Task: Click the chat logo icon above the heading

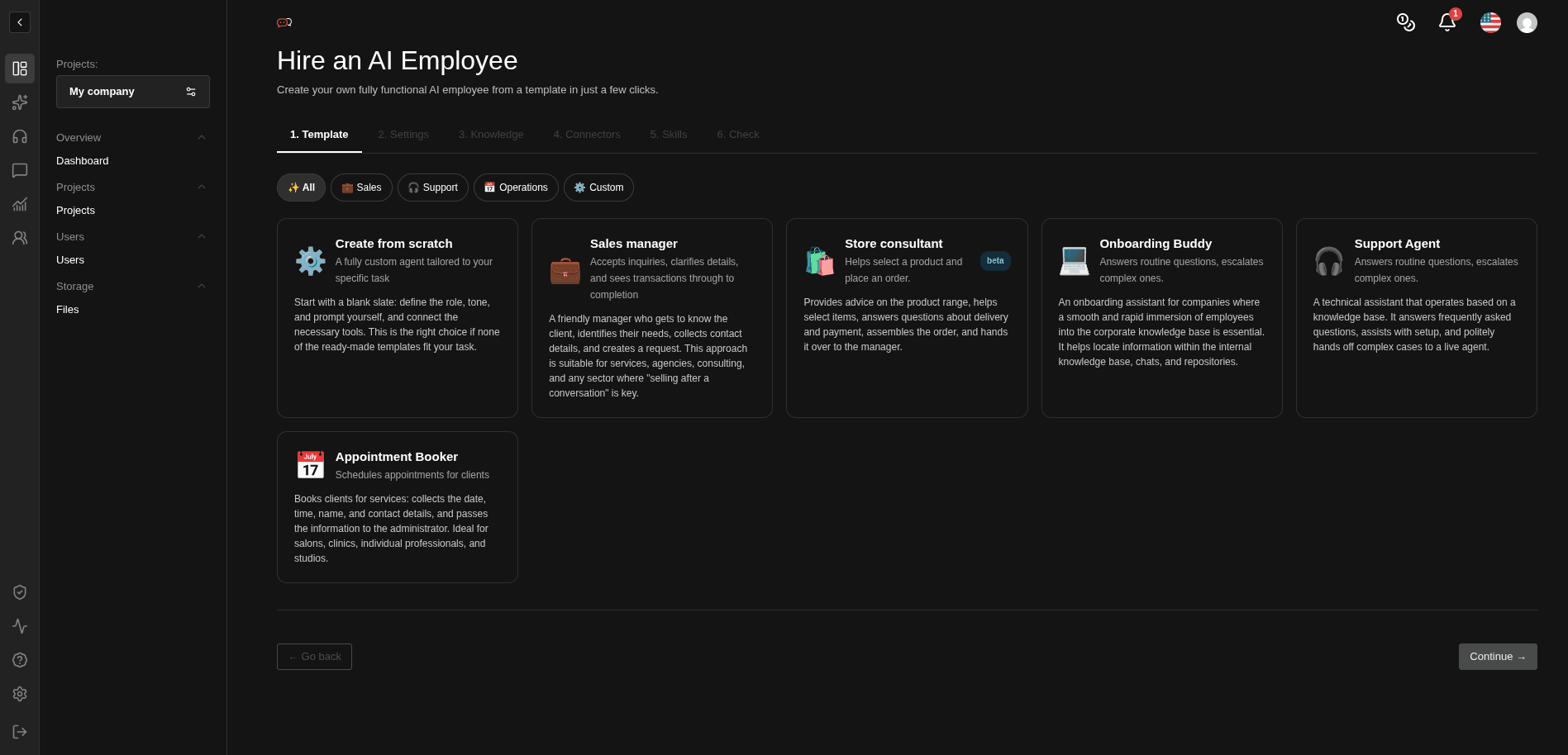Action: pyautogui.click(x=284, y=22)
